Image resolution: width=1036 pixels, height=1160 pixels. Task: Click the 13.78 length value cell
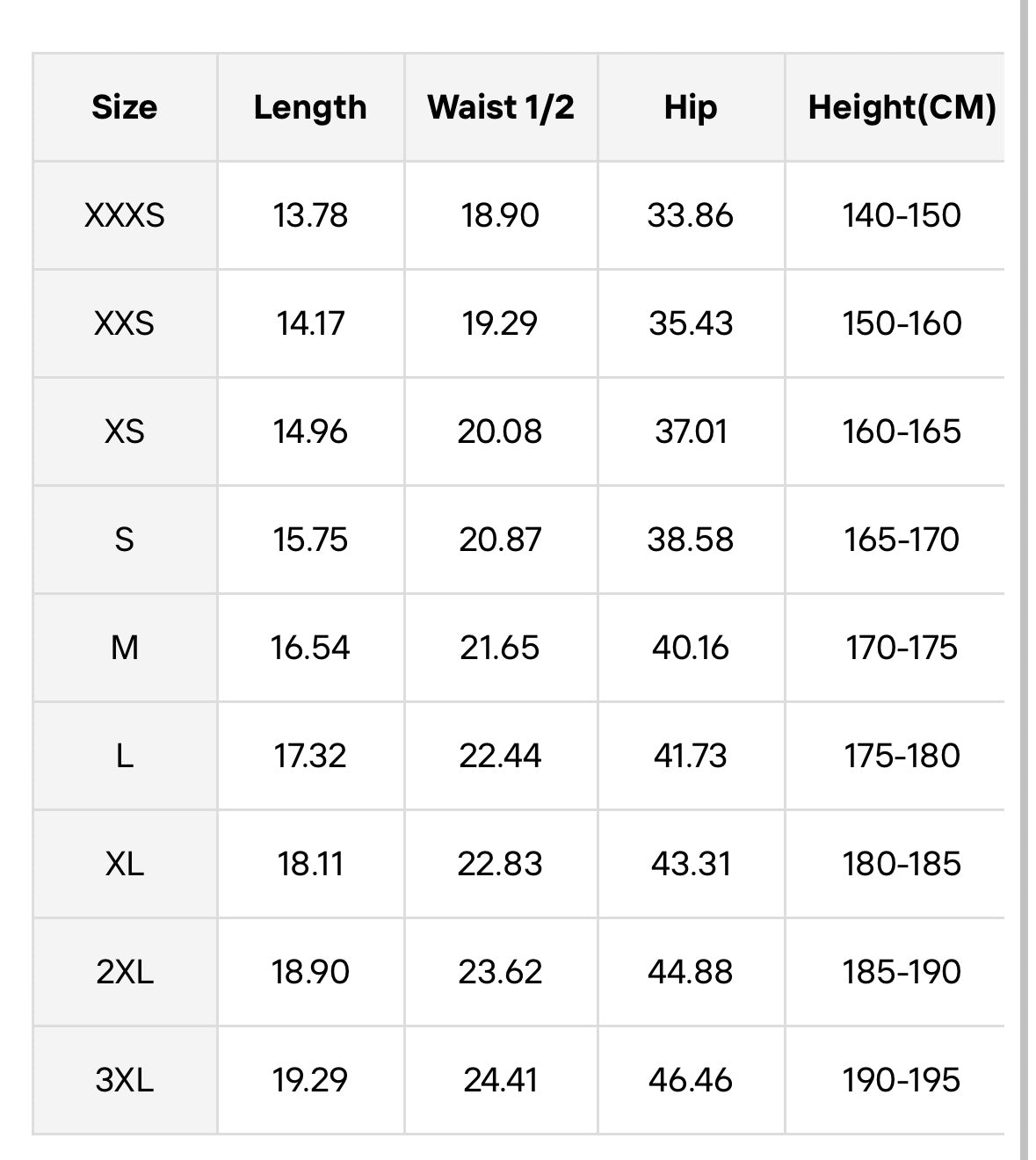click(x=310, y=215)
